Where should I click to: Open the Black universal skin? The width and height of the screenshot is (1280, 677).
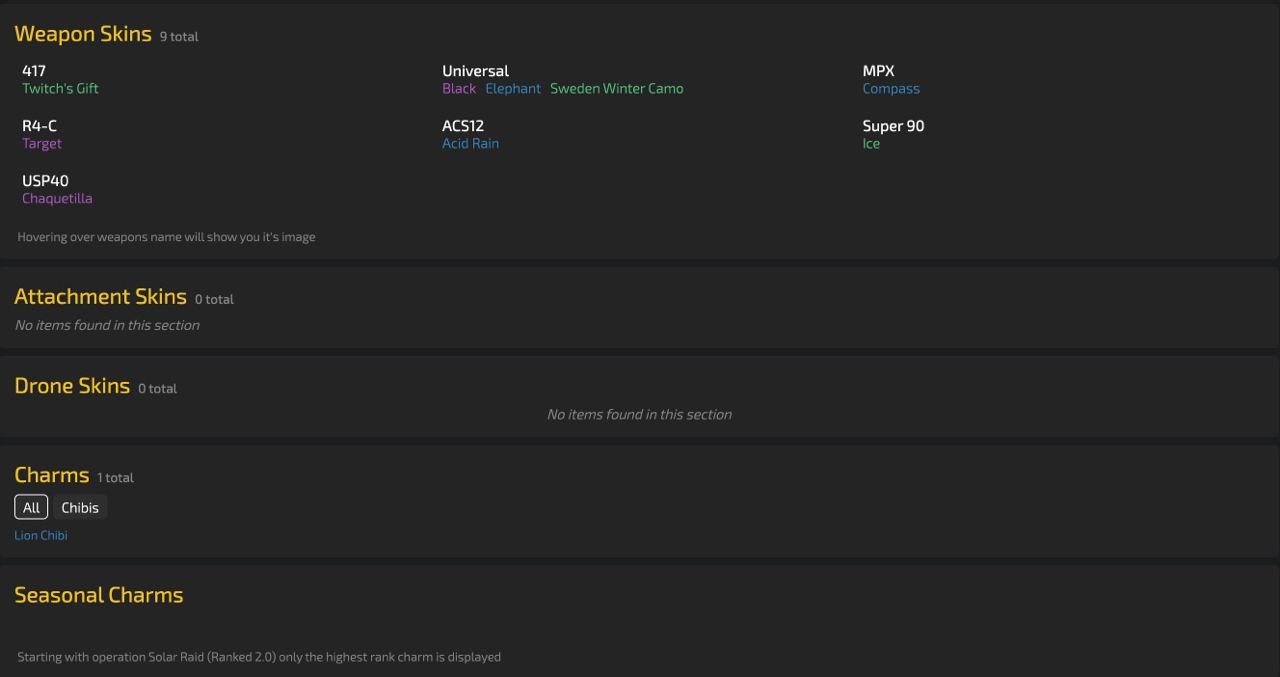[x=459, y=89]
